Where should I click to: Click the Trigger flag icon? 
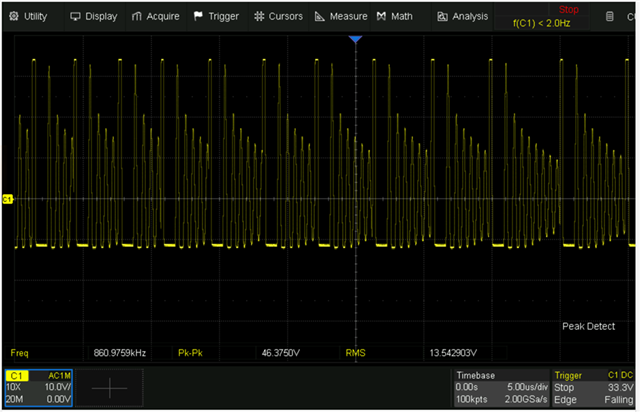tap(198, 16)
